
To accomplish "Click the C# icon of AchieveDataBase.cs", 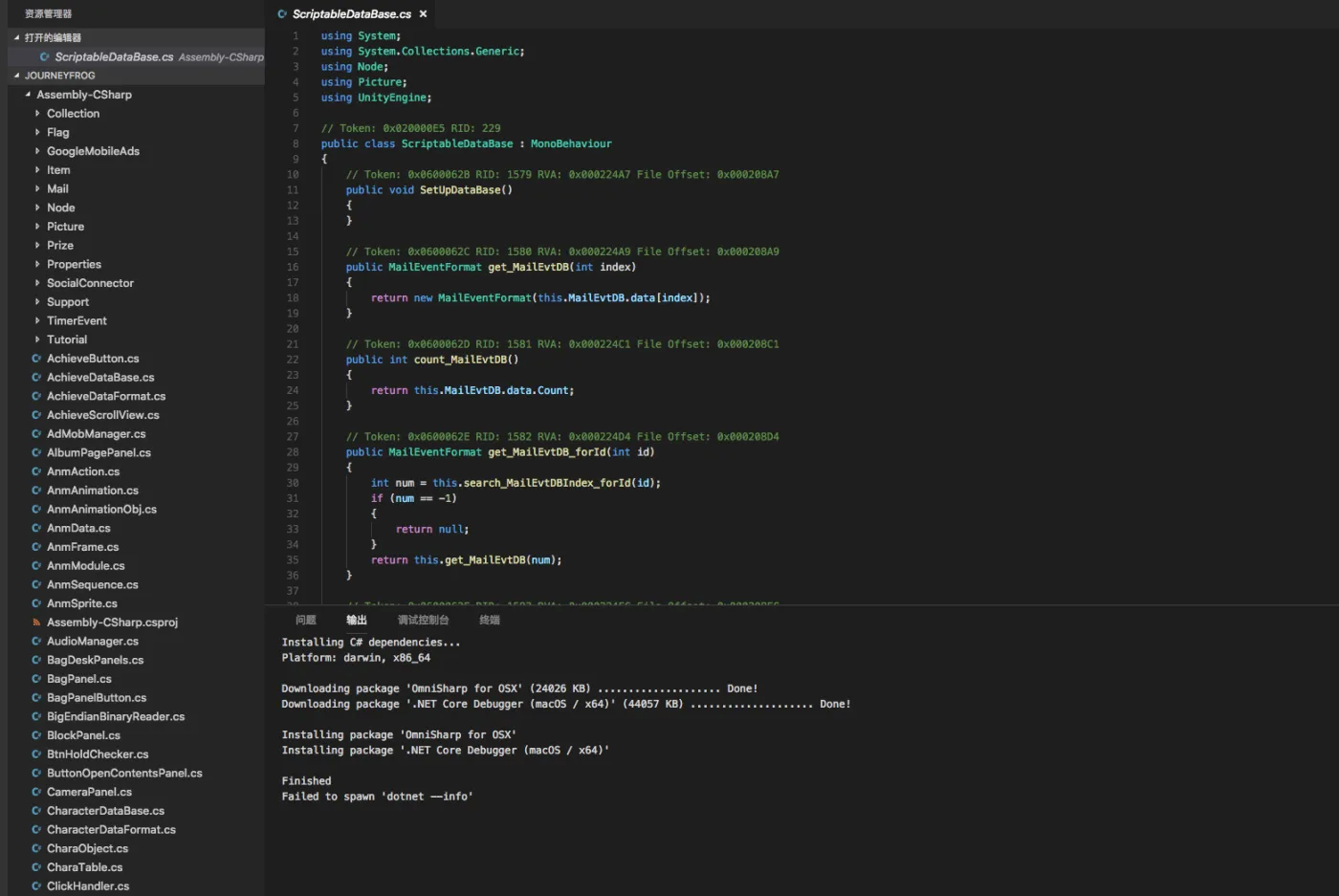I will pos(36,378).
